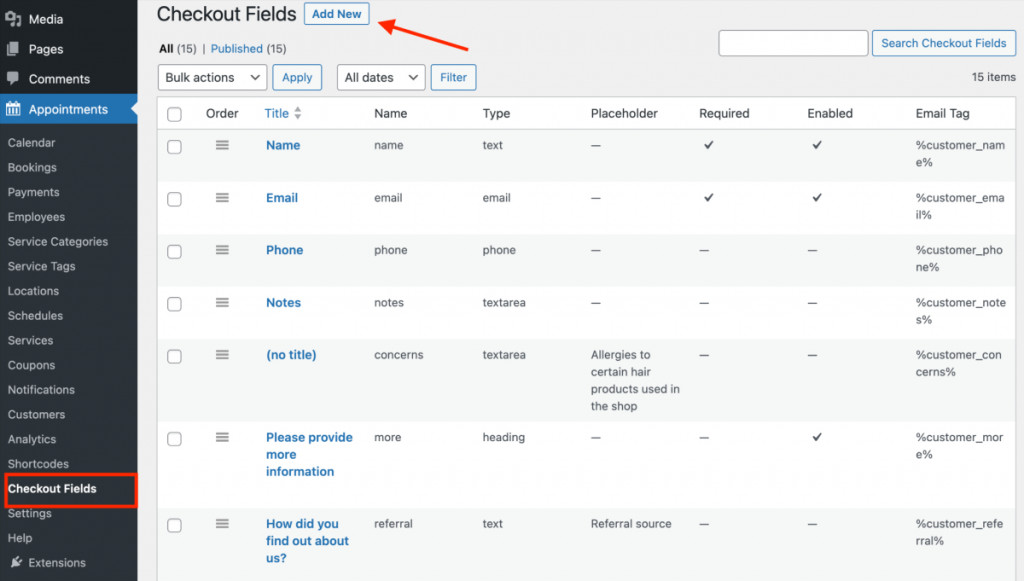1024x581 pixels.
Task: Expand the Bulk actions chevron arrow
Action: pos(256,77)
